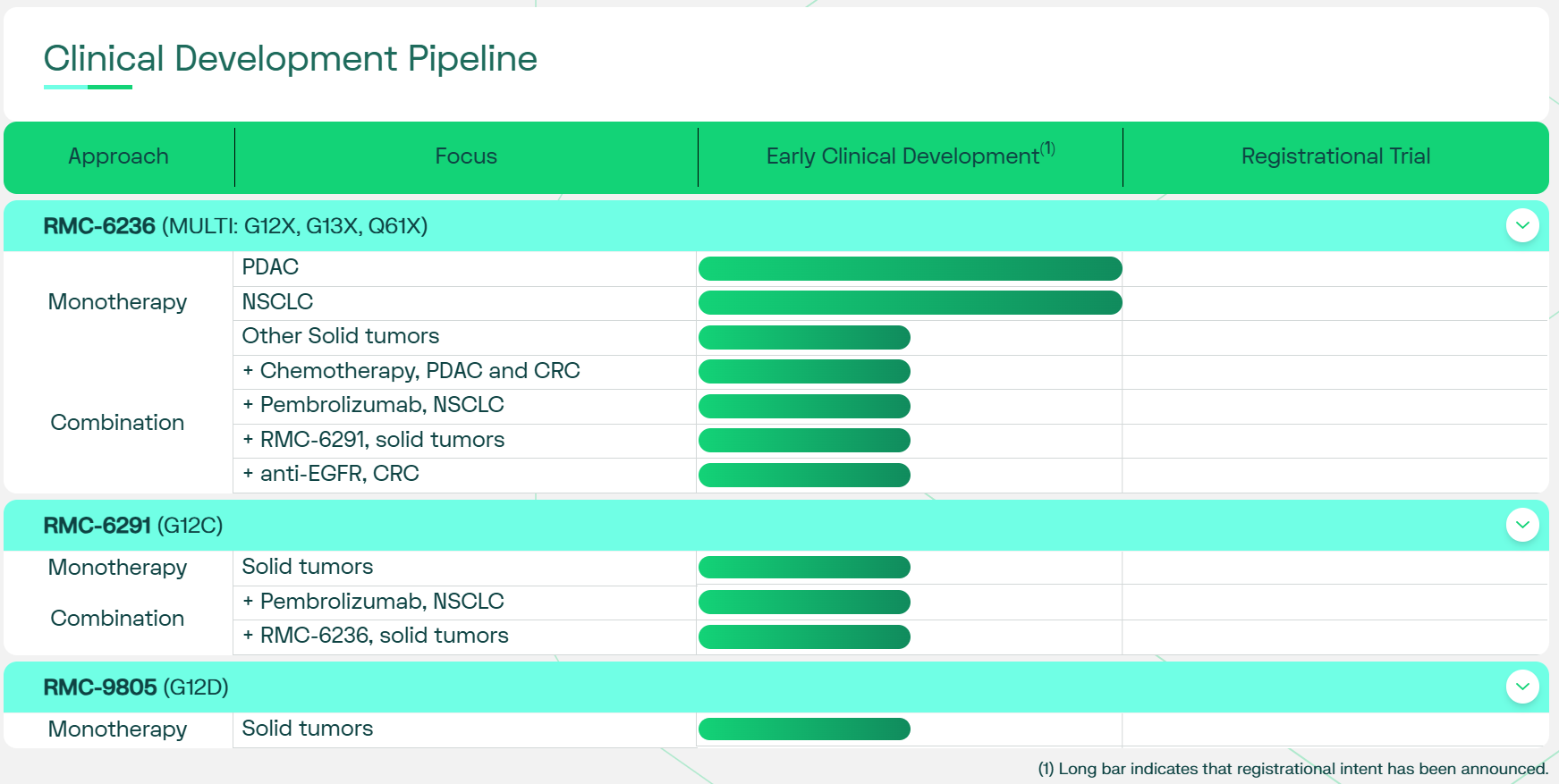The image size is (1559, 784).
Task: Click the RMC-9805 Solid tumors progress bar
Action: pyautogui.click(x=804, y=729)
